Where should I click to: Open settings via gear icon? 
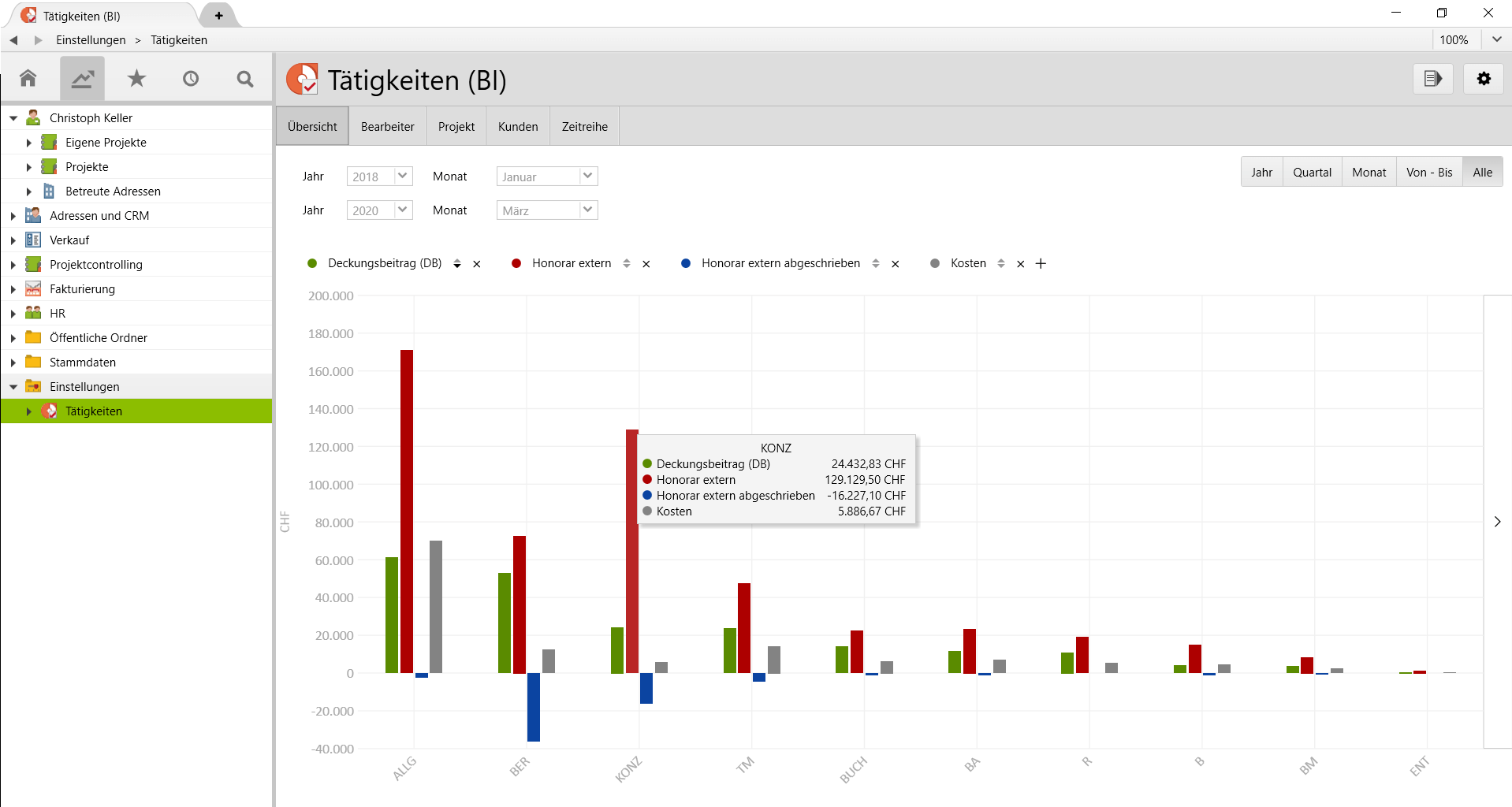(1484, 79)
